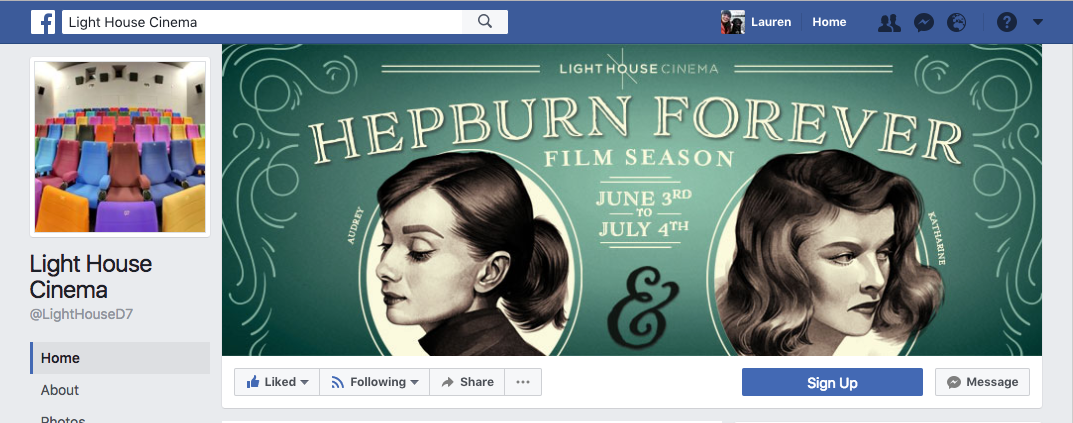Open the cinema seats profile picture

(x=120, y=147)
